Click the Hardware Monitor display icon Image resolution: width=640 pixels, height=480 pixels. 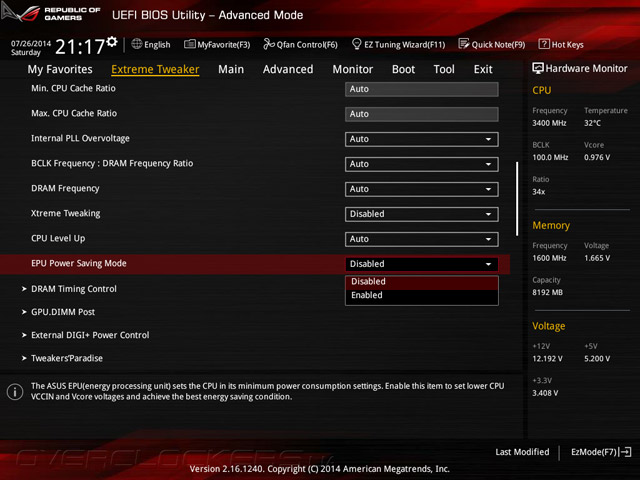(x=538, y=68)
